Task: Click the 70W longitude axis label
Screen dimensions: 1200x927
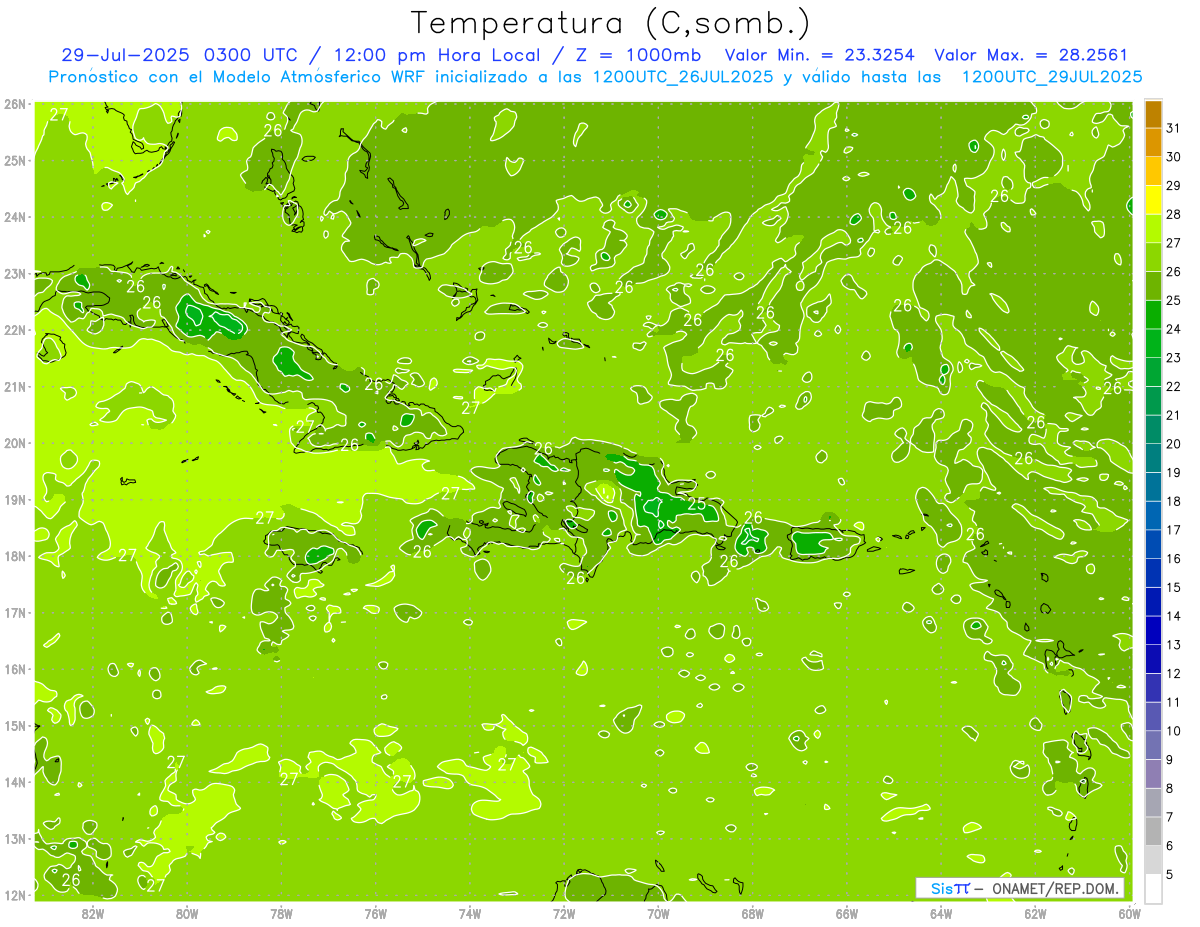Action: click(x=658, y=913)
